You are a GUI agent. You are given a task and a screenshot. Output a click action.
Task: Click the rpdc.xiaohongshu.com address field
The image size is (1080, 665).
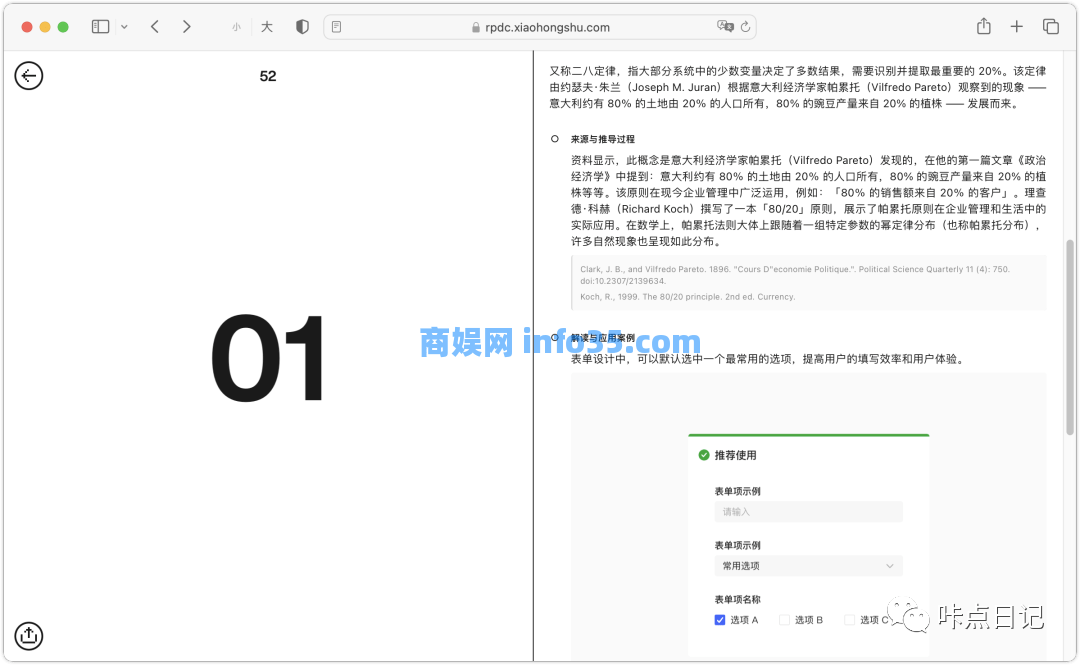[x=541, y=27]
